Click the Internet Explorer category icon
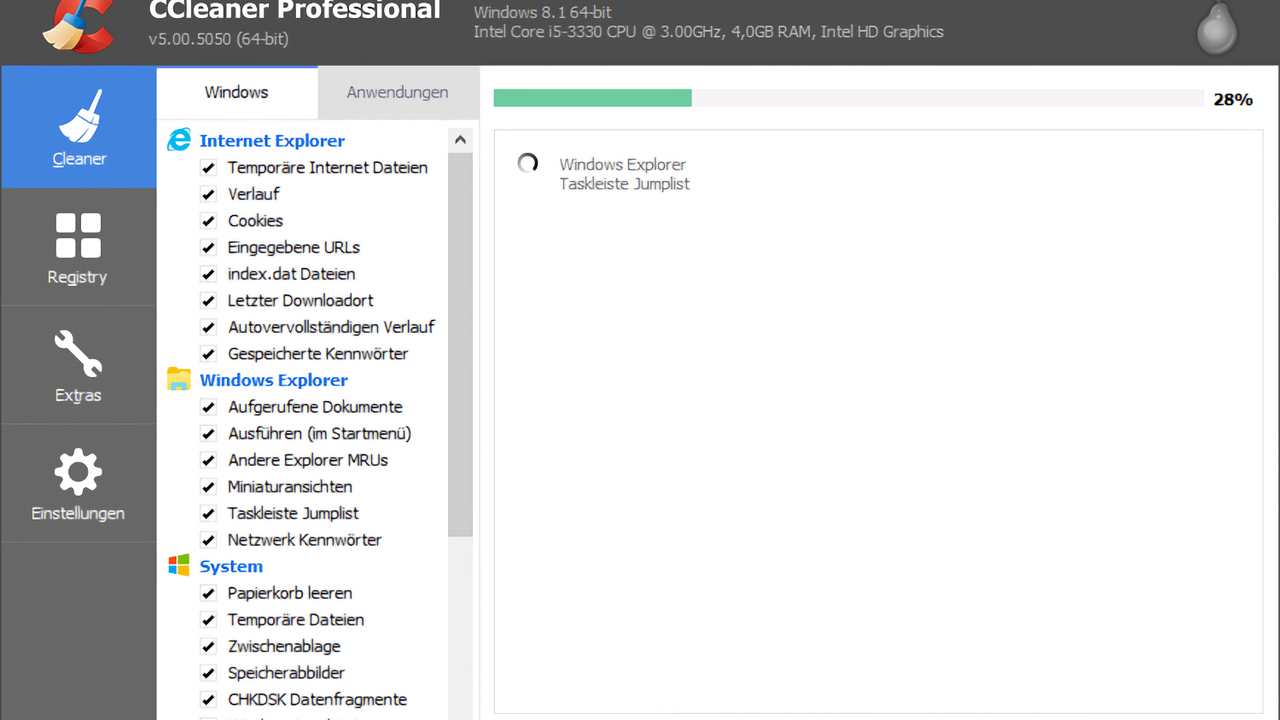1280x720 pixels. [179, 140]
